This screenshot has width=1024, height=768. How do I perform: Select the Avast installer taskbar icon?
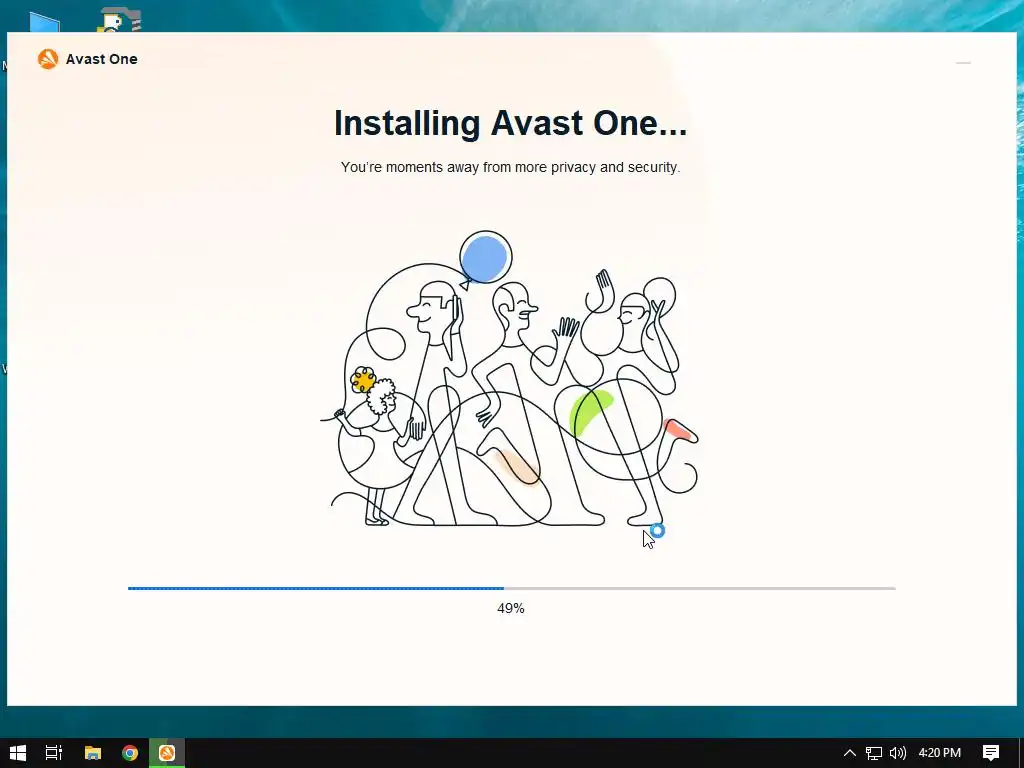coord(167,753)
